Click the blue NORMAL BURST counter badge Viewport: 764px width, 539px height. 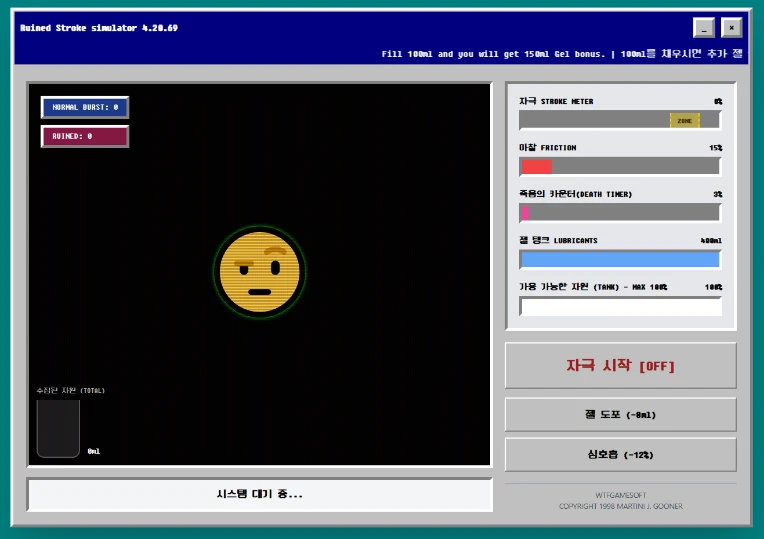click(85, 107)
